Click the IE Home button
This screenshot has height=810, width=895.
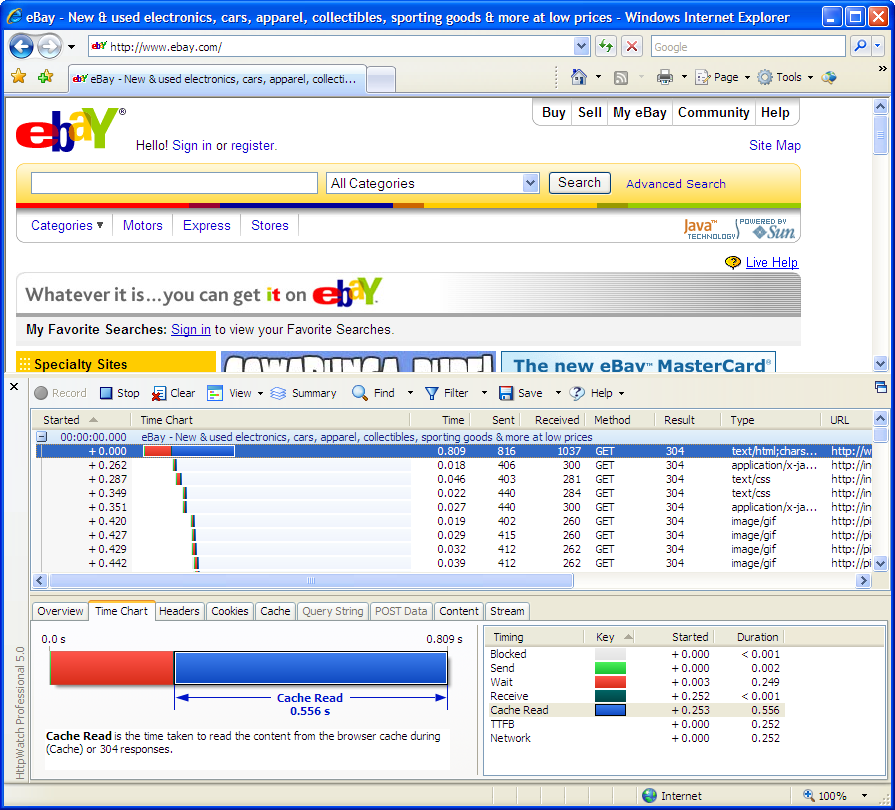[x=578, y=77]
